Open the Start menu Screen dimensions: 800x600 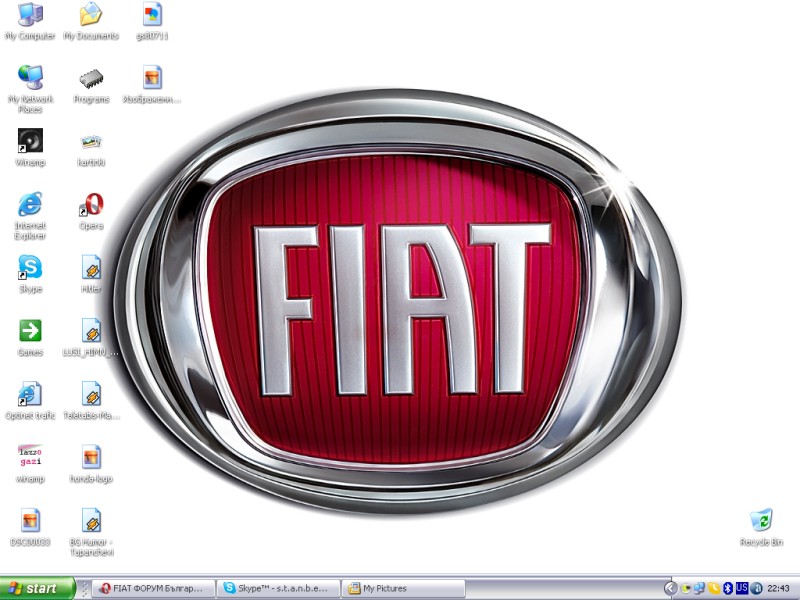pyautogui.click(x=37, y=588)
